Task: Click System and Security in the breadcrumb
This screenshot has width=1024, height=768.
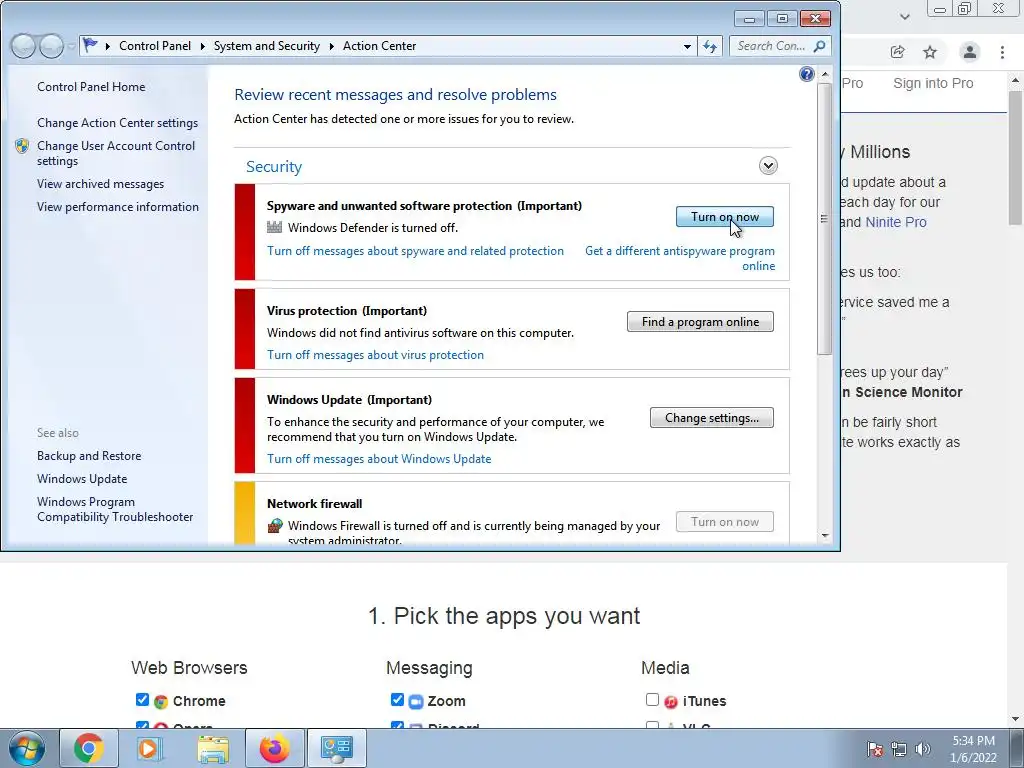Action: click(x=266, y=46)
